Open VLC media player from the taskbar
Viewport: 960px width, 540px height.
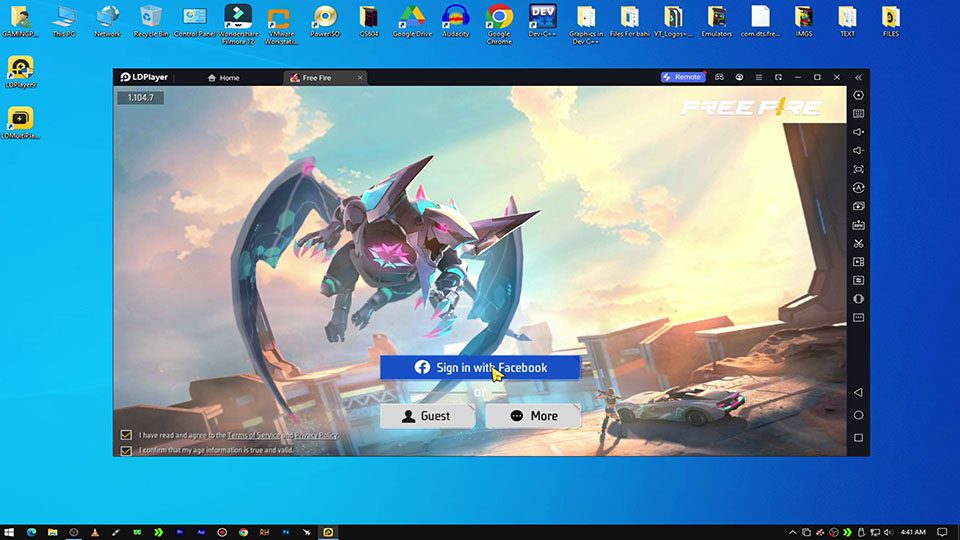[x=95, y=532]
